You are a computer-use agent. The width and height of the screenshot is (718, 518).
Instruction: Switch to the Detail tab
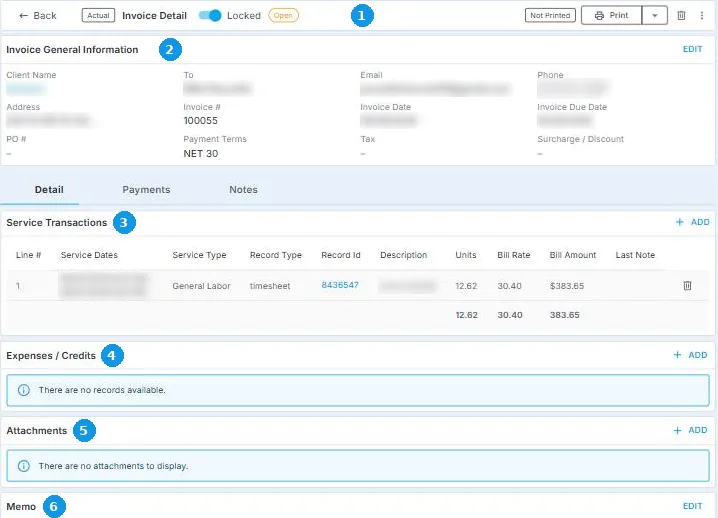[x=49, y=190]
